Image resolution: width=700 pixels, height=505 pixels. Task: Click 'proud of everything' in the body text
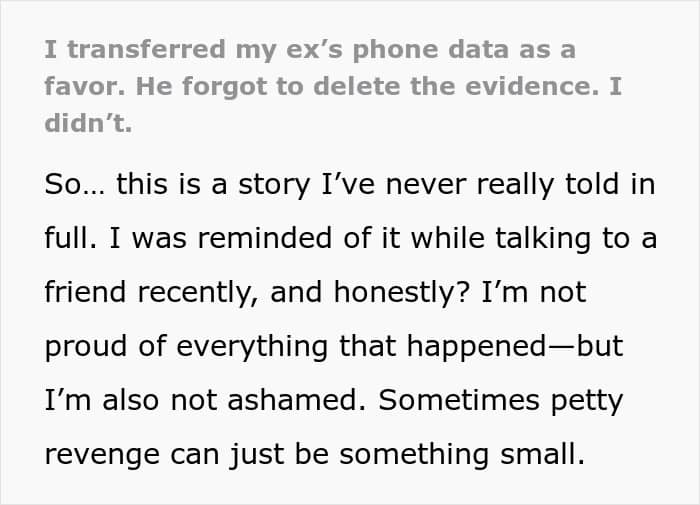[x=186, y=347]
